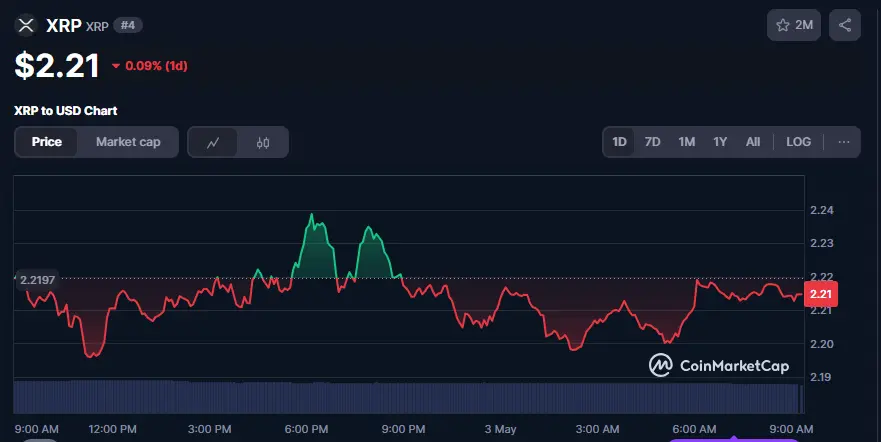Click the green peak near 6:00 PM

(x=311, y=215)
